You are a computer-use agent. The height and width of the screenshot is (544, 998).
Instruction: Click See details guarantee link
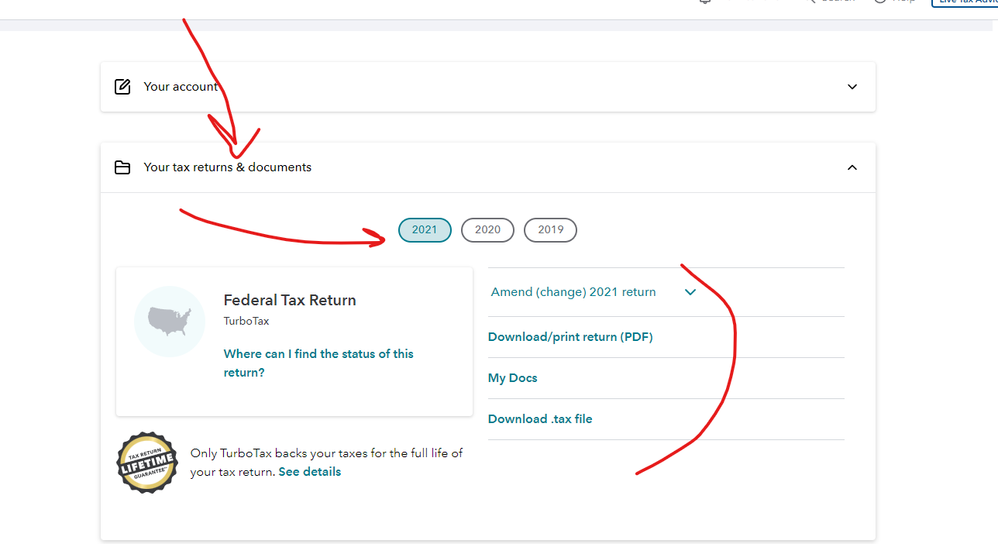(x=309, y=471)
